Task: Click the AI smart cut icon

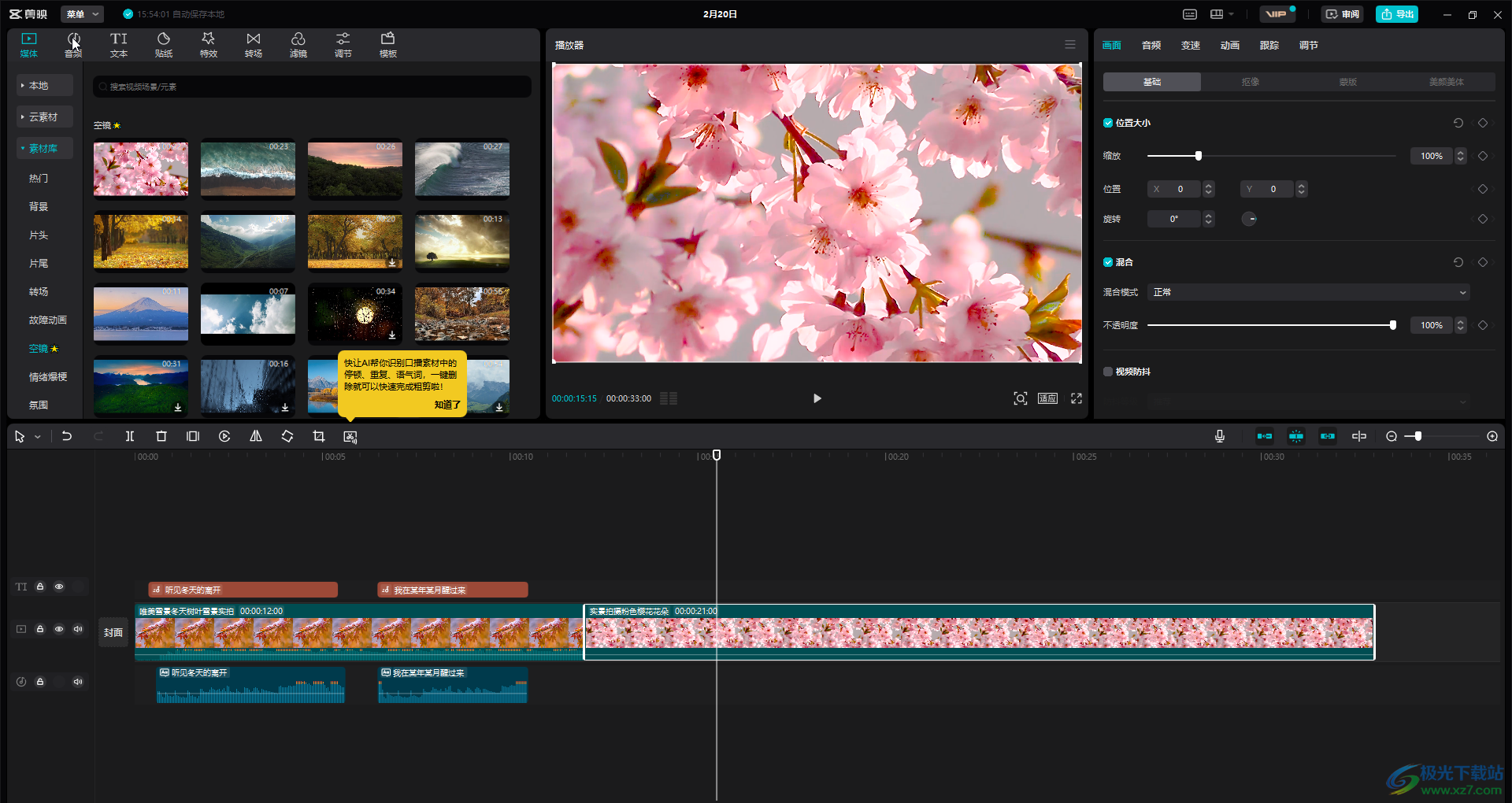Action: [350, 436]
